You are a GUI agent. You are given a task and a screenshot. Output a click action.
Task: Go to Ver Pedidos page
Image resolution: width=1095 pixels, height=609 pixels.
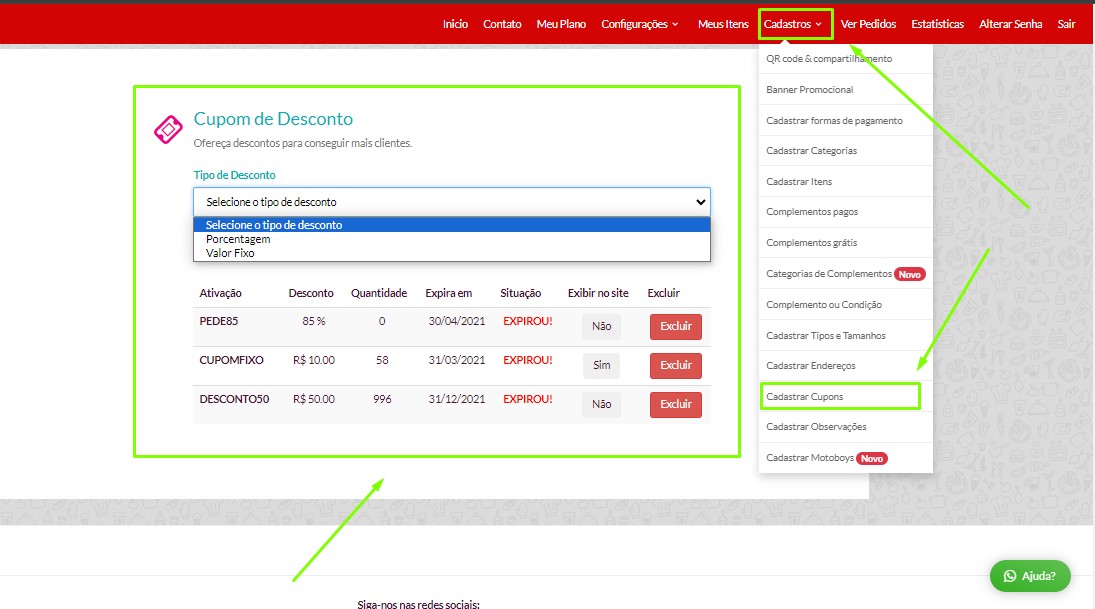[868, 24]
